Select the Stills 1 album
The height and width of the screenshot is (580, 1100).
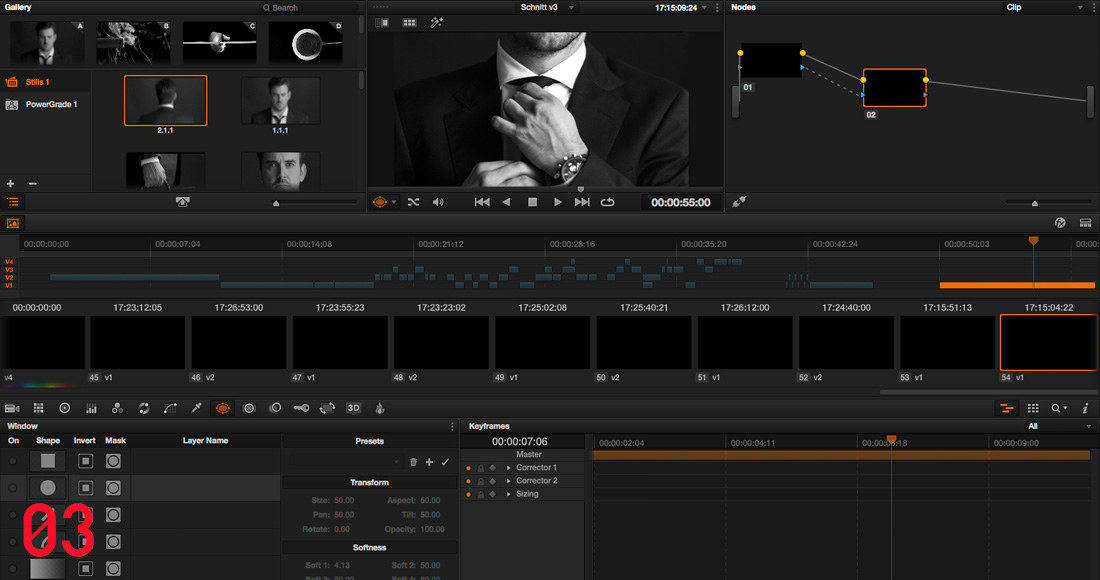tap(45, 82)
